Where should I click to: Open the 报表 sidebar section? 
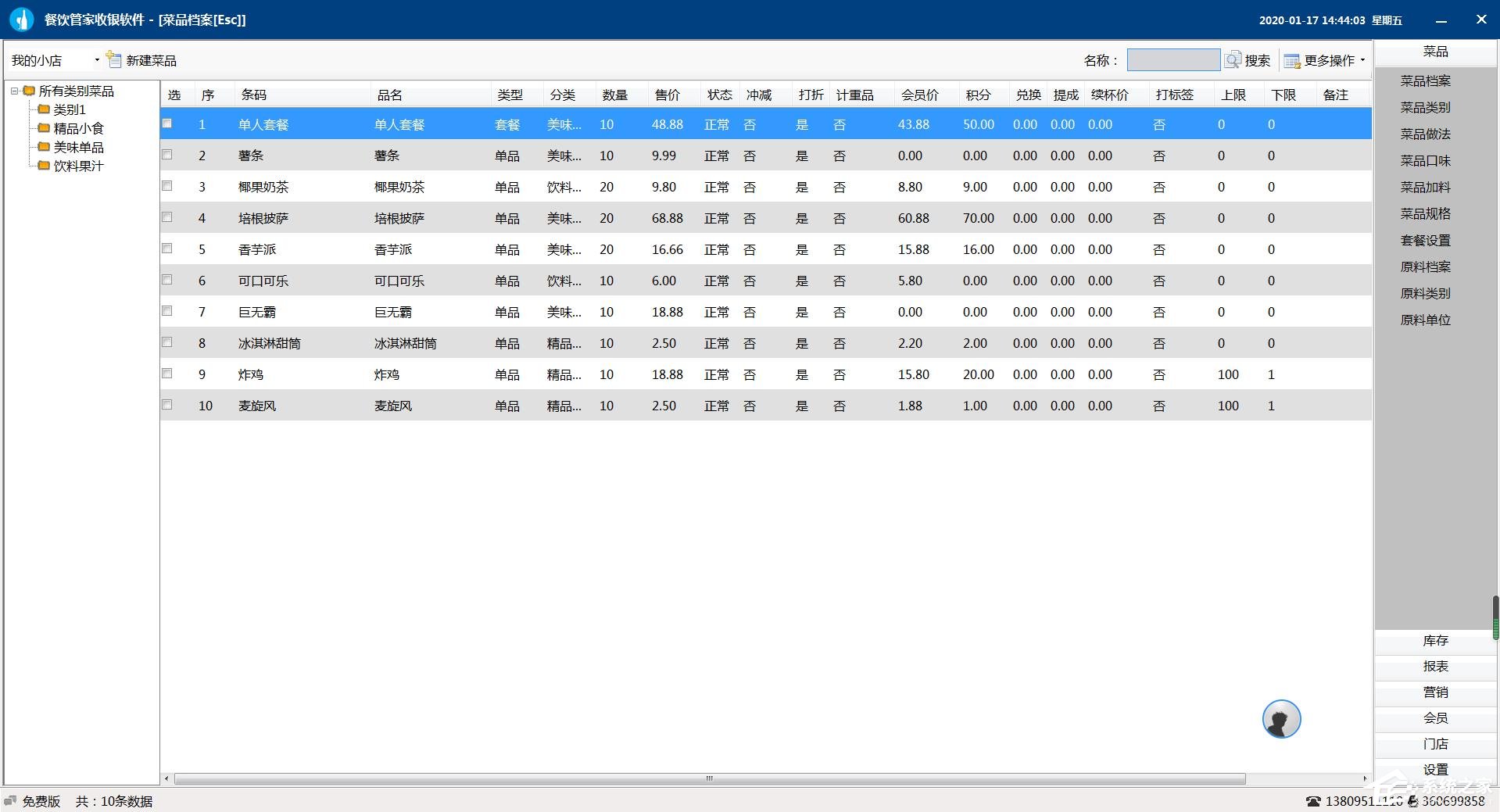(x=1435, y=667)
